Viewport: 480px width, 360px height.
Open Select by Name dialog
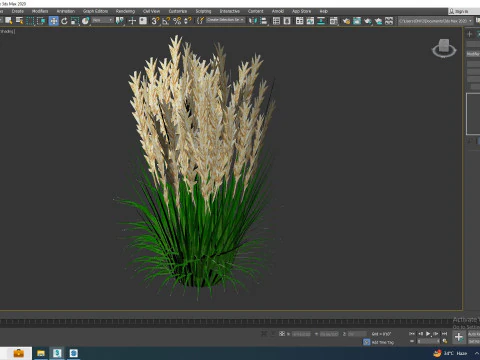pyautogui.click(x=19, y=21)
